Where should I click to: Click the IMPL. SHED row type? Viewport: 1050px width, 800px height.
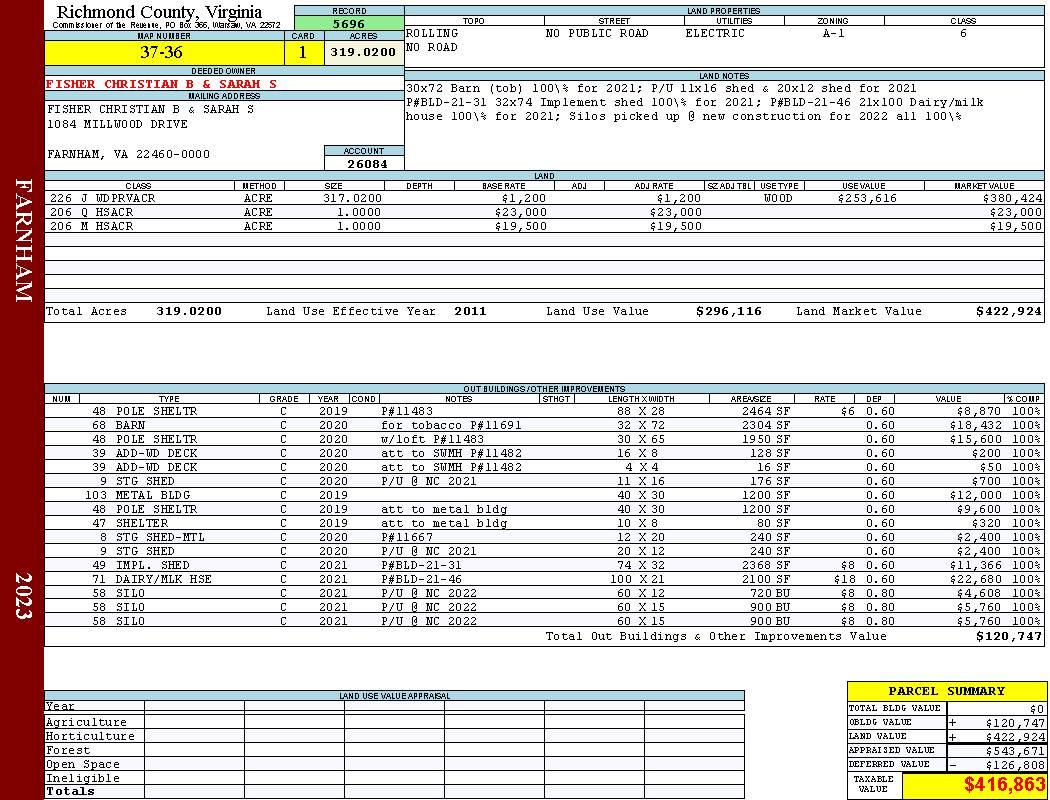[x=153, y=565]
